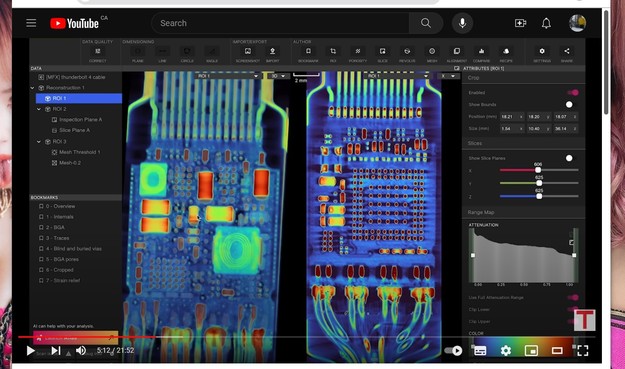625x369 pixels.
Task: Open the left viewport 3D view dropdown
Action: click(278, 76)
